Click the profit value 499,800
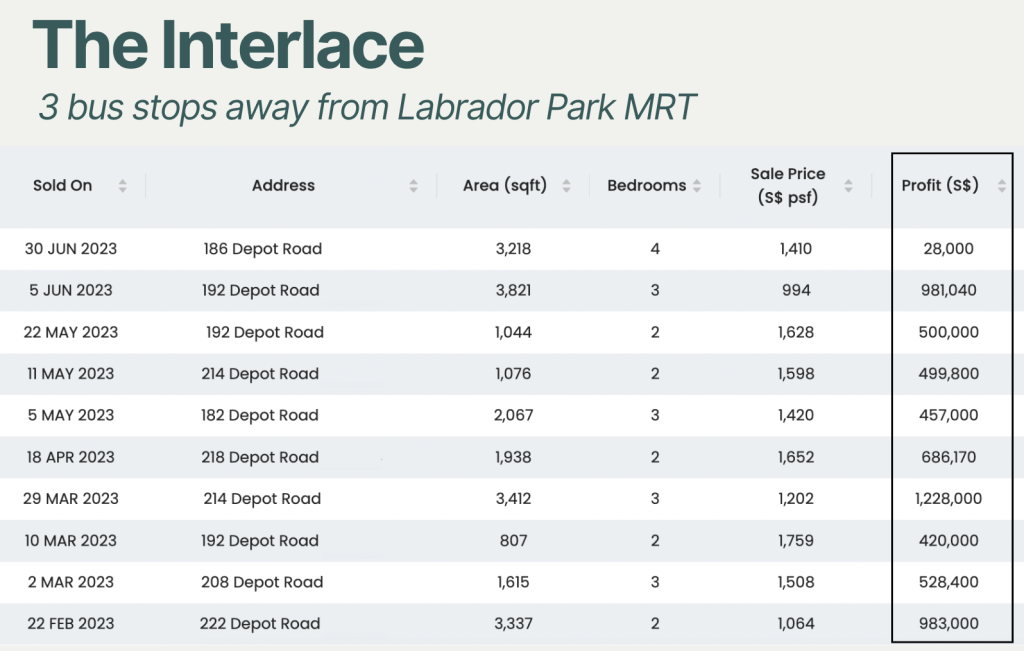Viewport: 1024px width, 651px height. coord(948,374)
